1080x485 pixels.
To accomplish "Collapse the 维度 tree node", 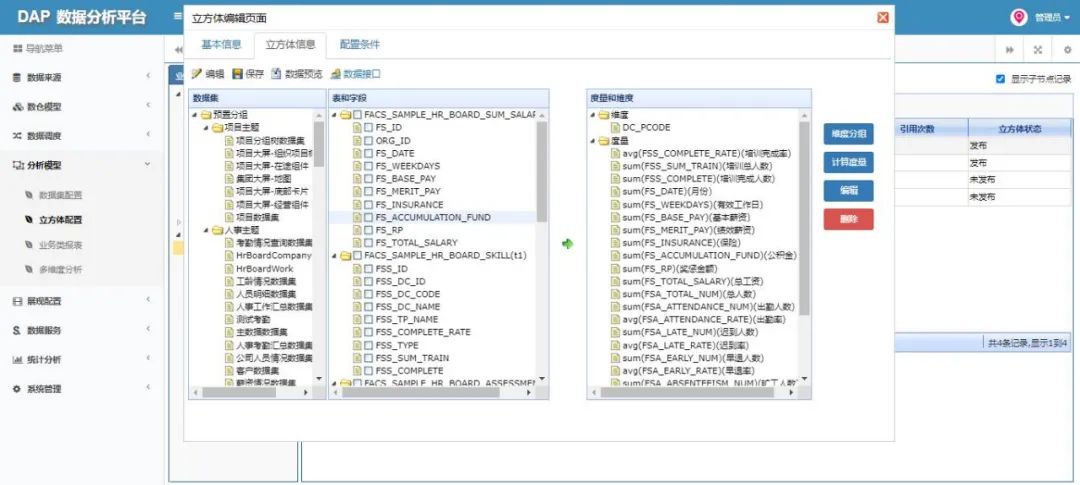I will click(x=592, y=115).
